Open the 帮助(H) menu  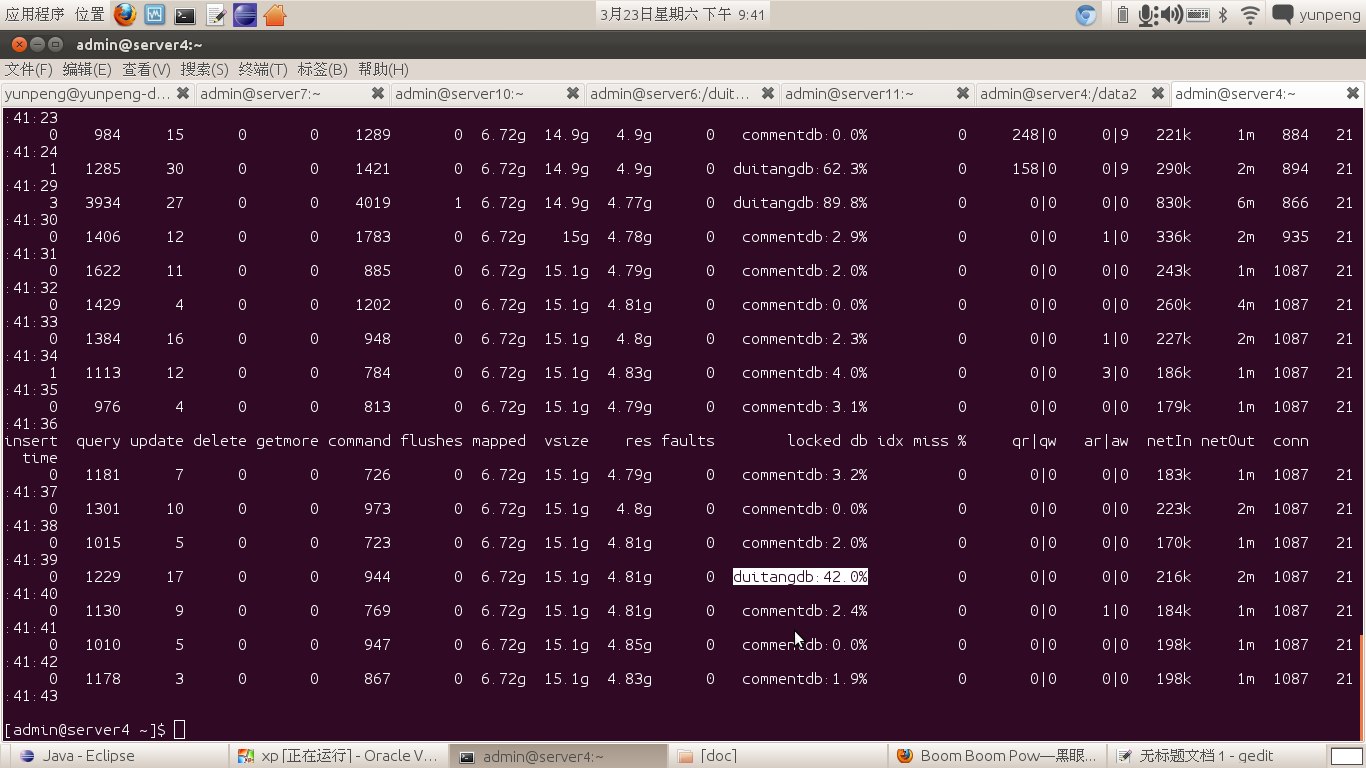point(383,69)
